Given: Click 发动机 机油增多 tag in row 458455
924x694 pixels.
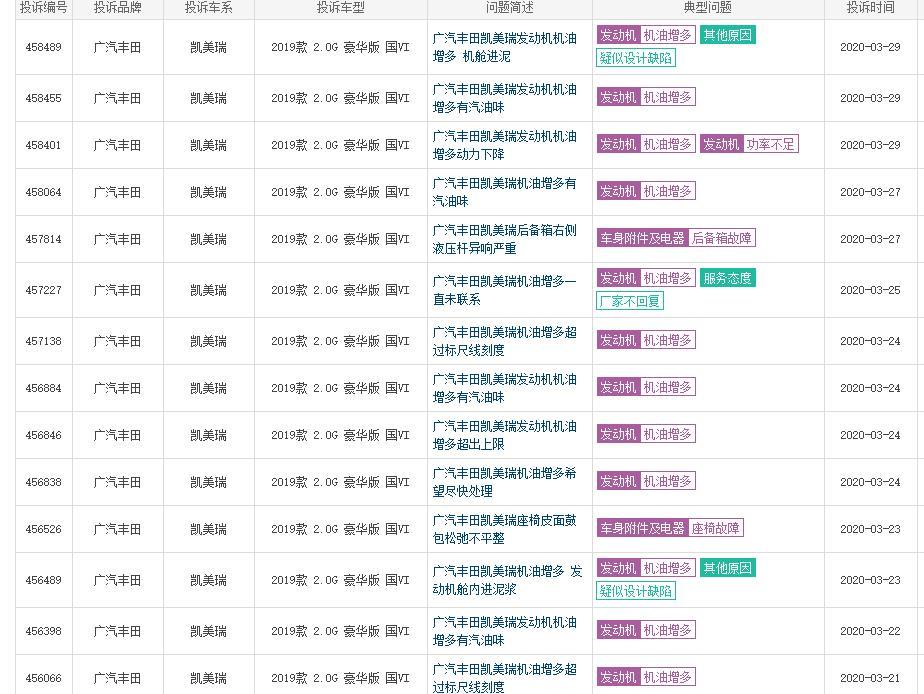Looking at the screenshot, I should [646, 97].
